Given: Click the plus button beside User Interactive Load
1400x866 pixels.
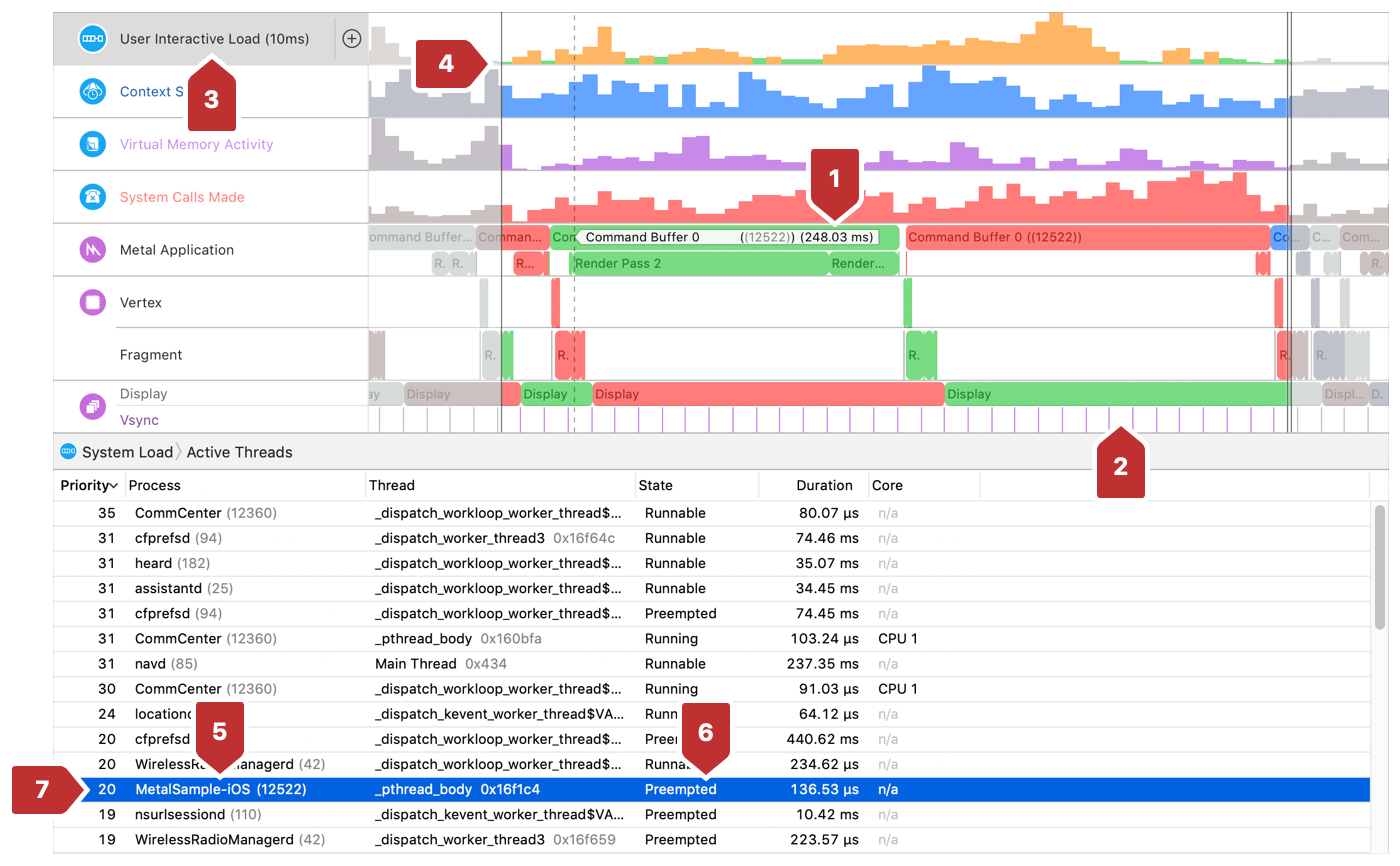Looking at the screenshot, I should [351, 39].
